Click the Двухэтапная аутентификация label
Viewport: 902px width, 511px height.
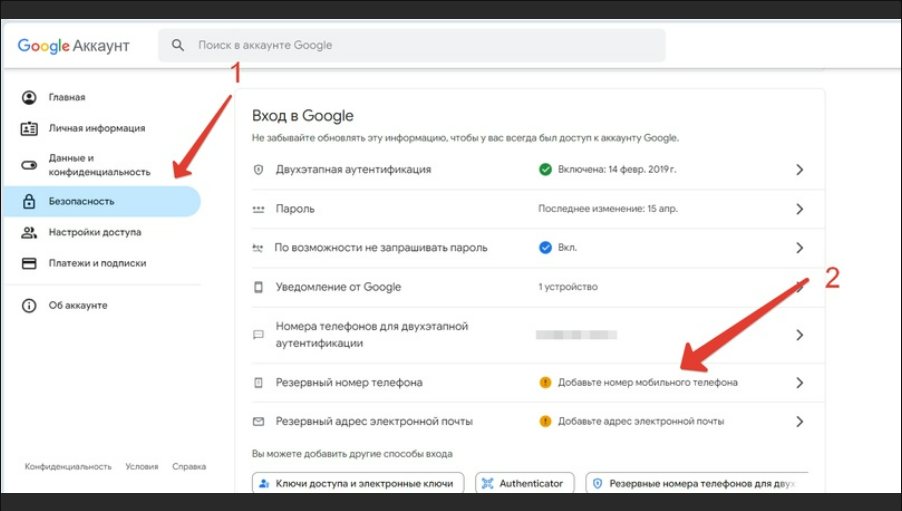coord(353,170)
